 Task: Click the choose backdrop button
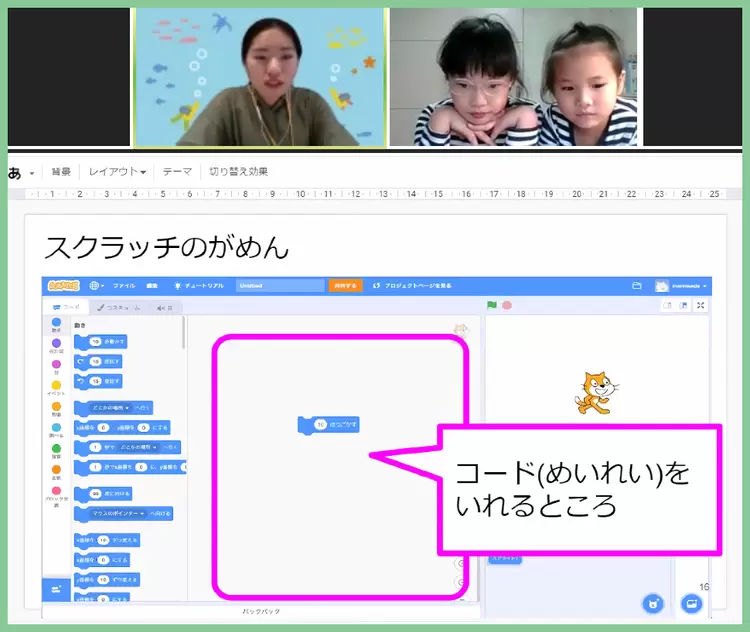coord(690,603)
